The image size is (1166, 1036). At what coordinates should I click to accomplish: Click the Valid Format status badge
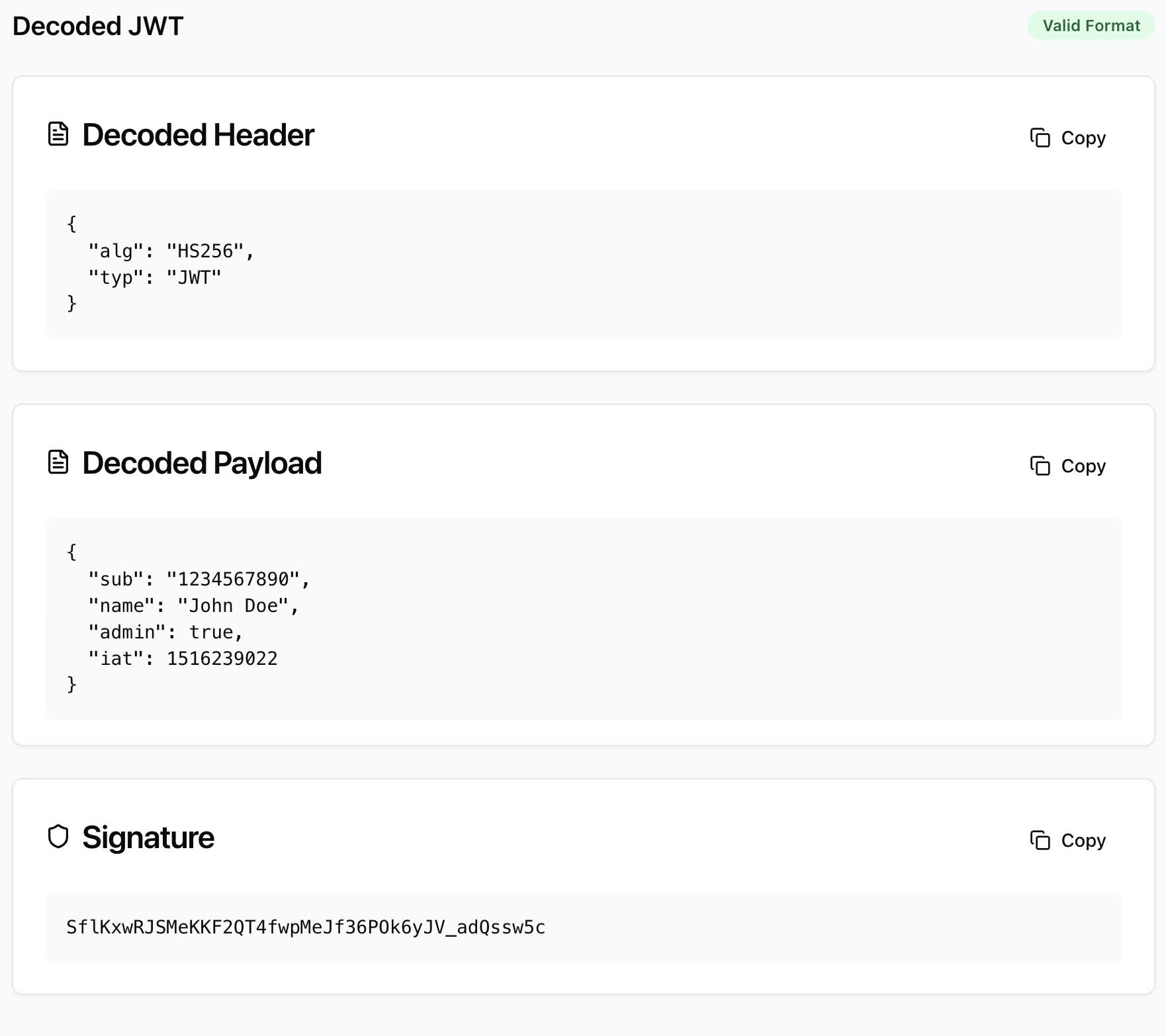[1091, 26]
